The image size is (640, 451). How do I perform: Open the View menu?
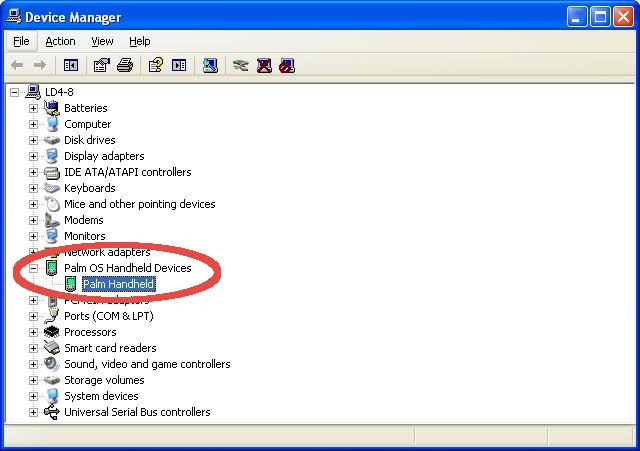click(x=102, y=41)
